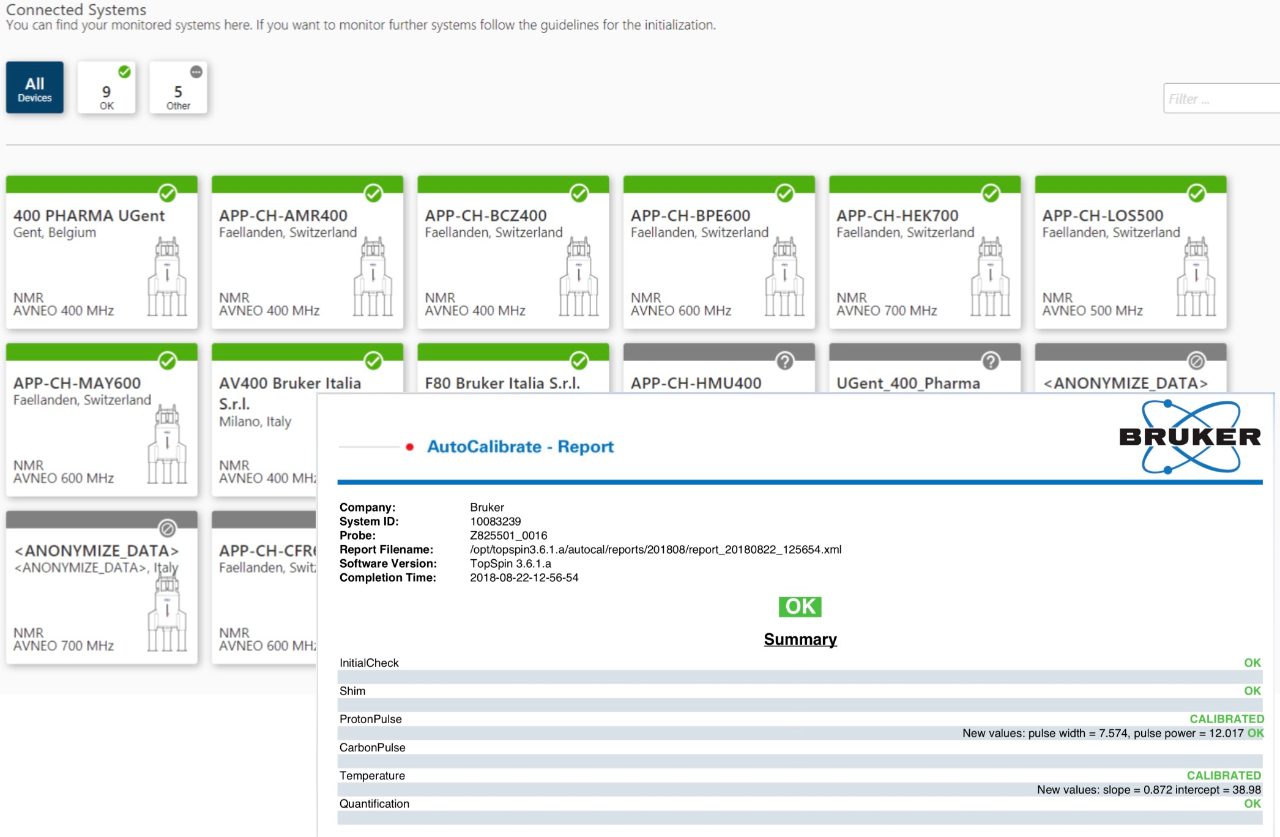The height and width of the screenshot is (837, 1280).
Task: Click the question mark status icon on APP-CH-HMU400
Action: tap(785, 361)
